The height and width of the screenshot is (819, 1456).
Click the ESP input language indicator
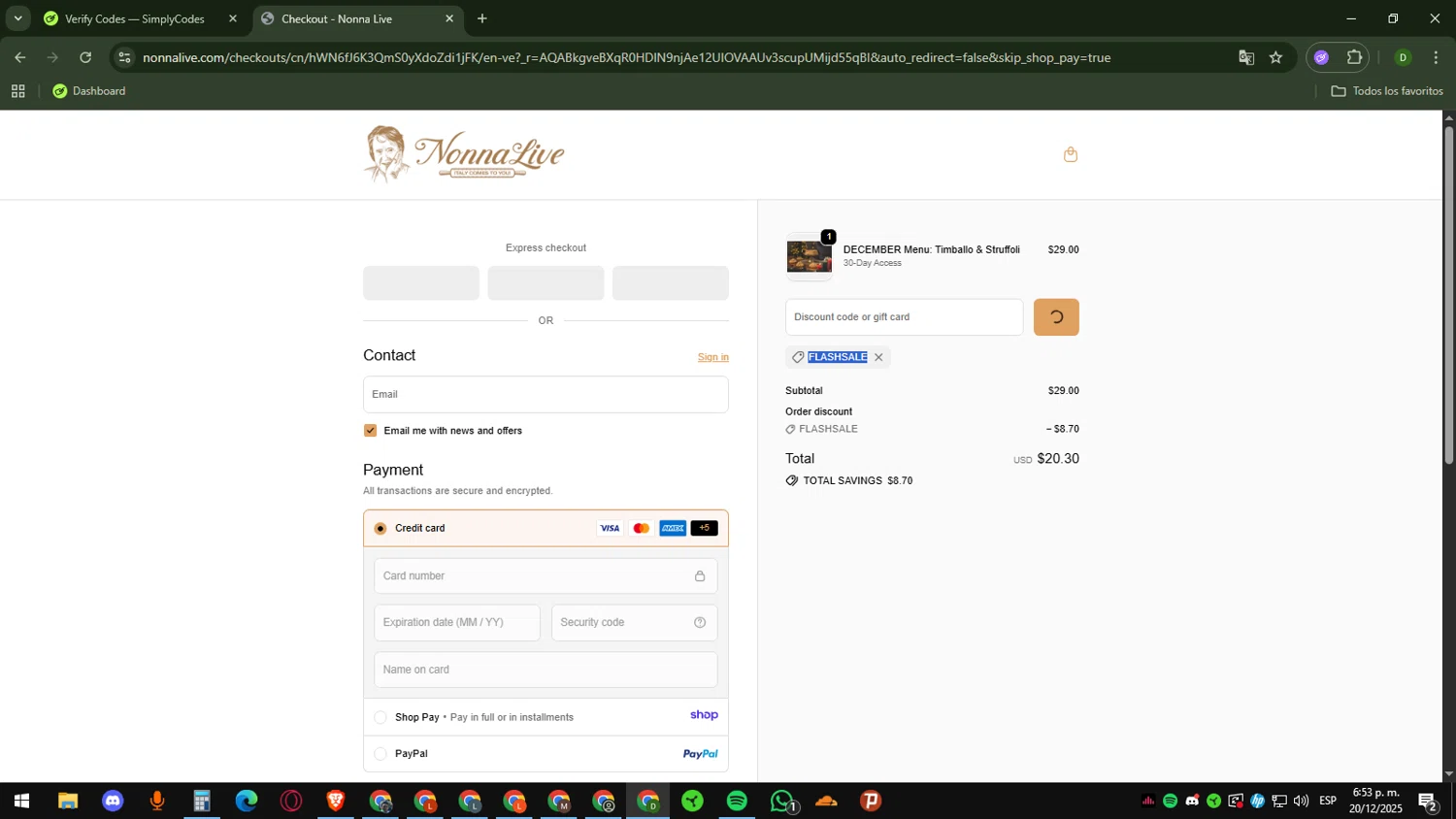pyautogui.click(x=1328, y=802)
